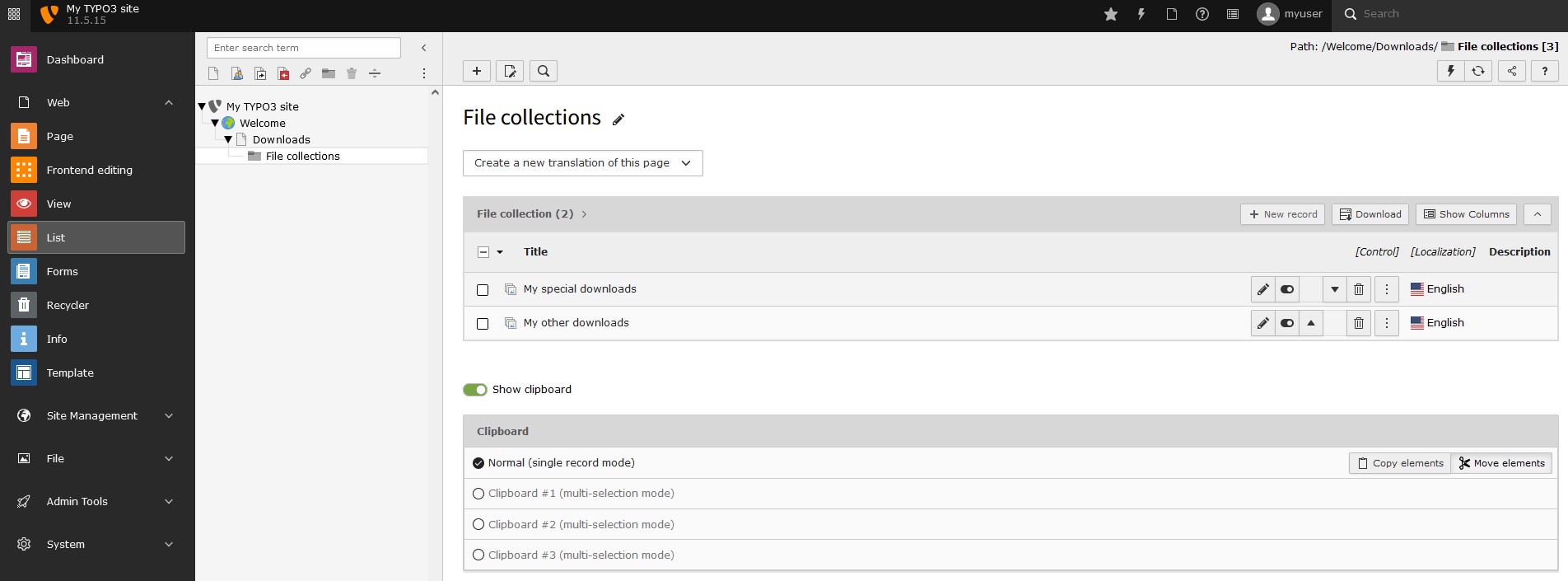The height and width of the screenshot is (581, 1568).
Task: Open the Recycler module
Action: pyautogui.click(x=68, y=305)
